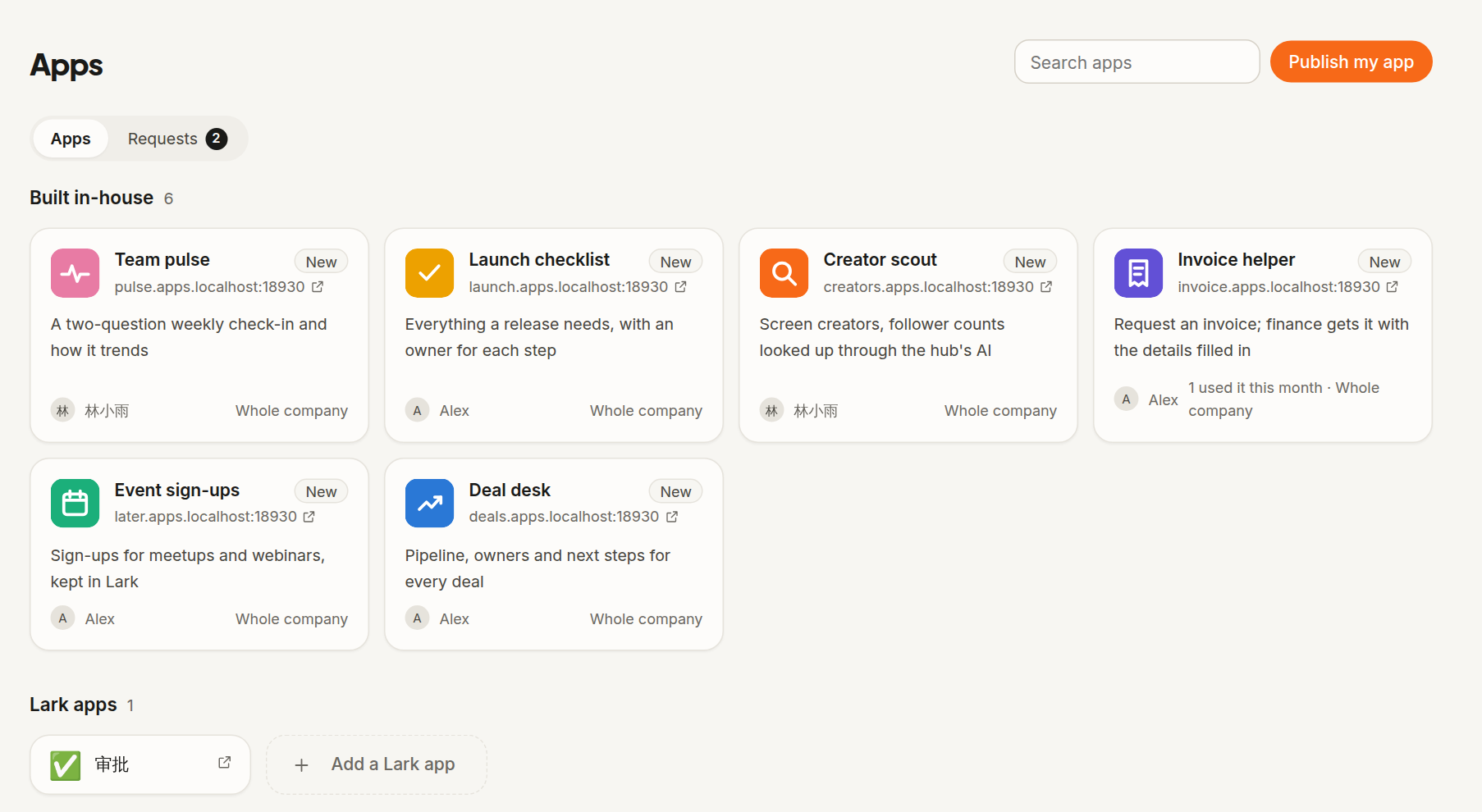Image resolution: width=1482 pixels, height=812 pixels.
Task: Click the Lark apps section heading
Action: [73, 705]
